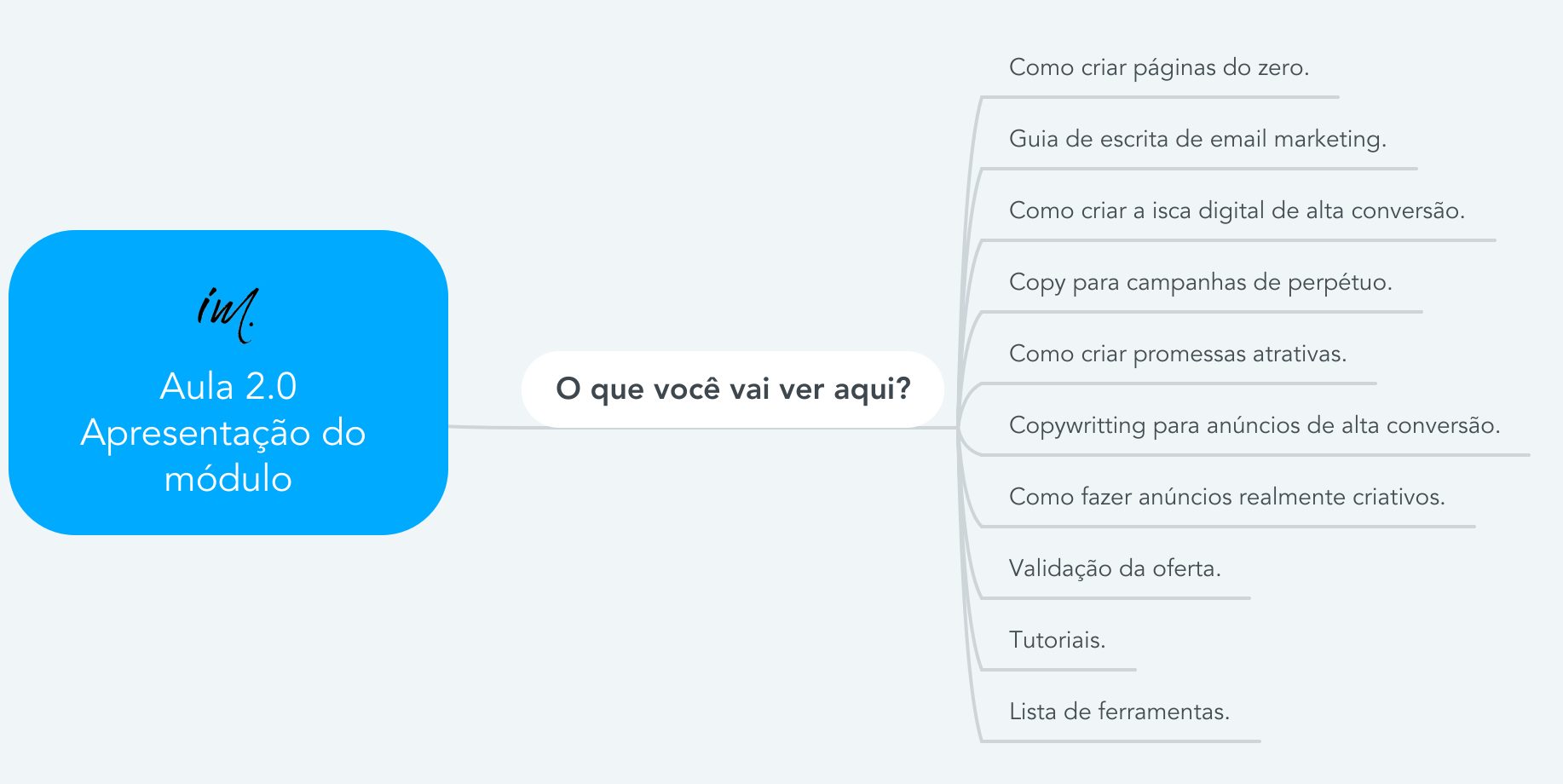1563x784 pixels.
Task: Click underline beneath 'Validação da oferta.'
Action: coord(1116,598)
